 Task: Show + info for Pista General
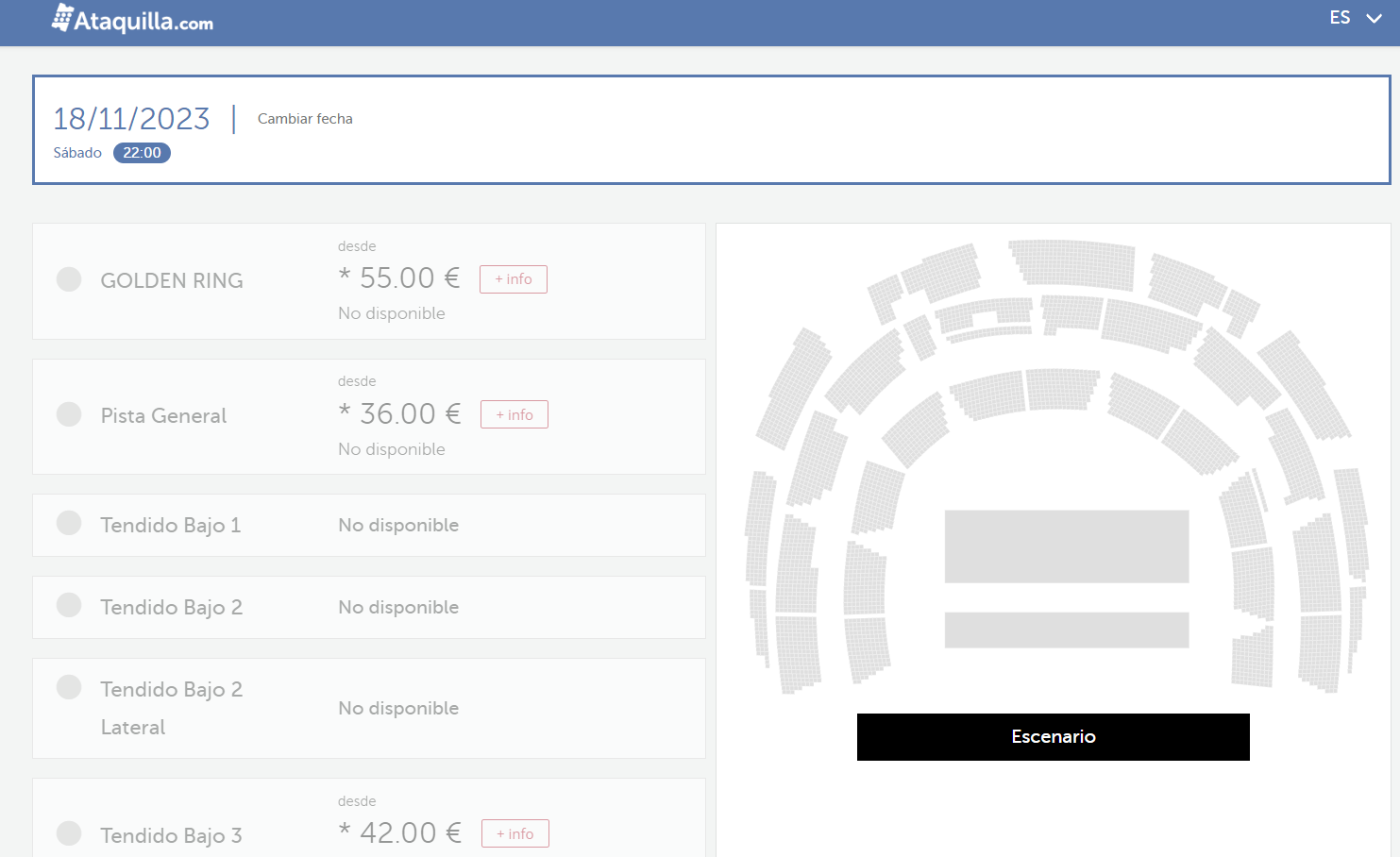tap(514, 415)
